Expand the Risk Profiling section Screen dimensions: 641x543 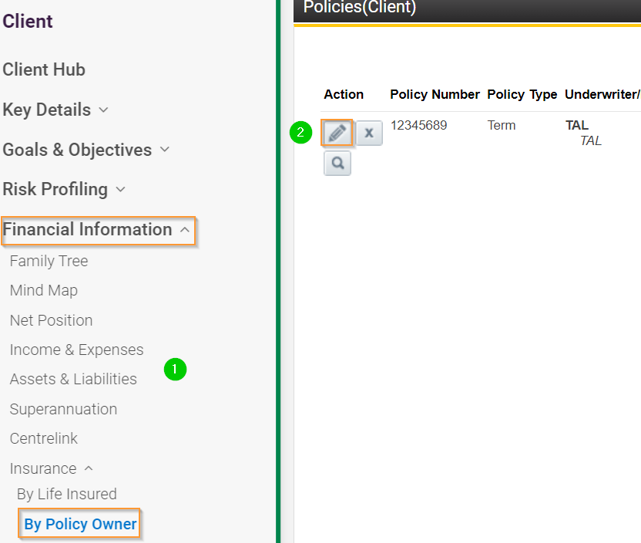click(x=64, y=189)
